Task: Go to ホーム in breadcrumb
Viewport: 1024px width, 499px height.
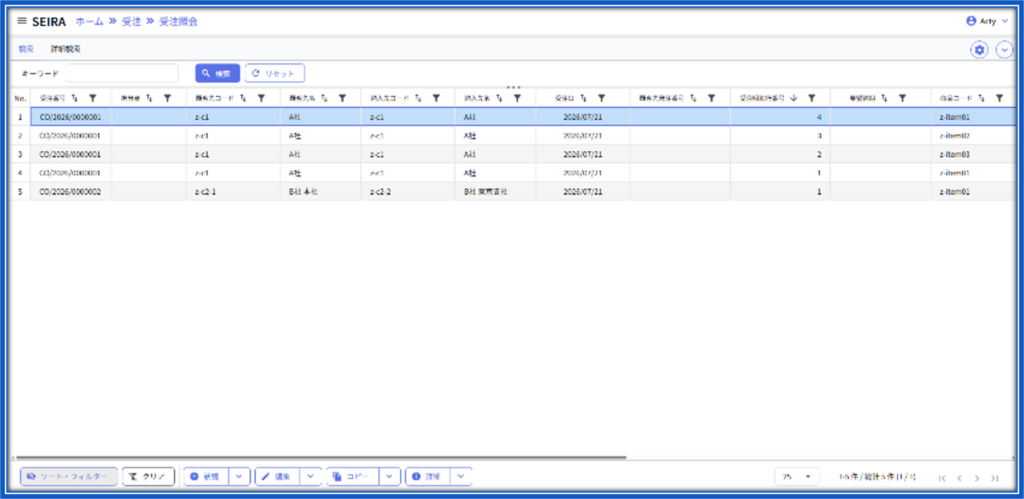Action: 89,22
